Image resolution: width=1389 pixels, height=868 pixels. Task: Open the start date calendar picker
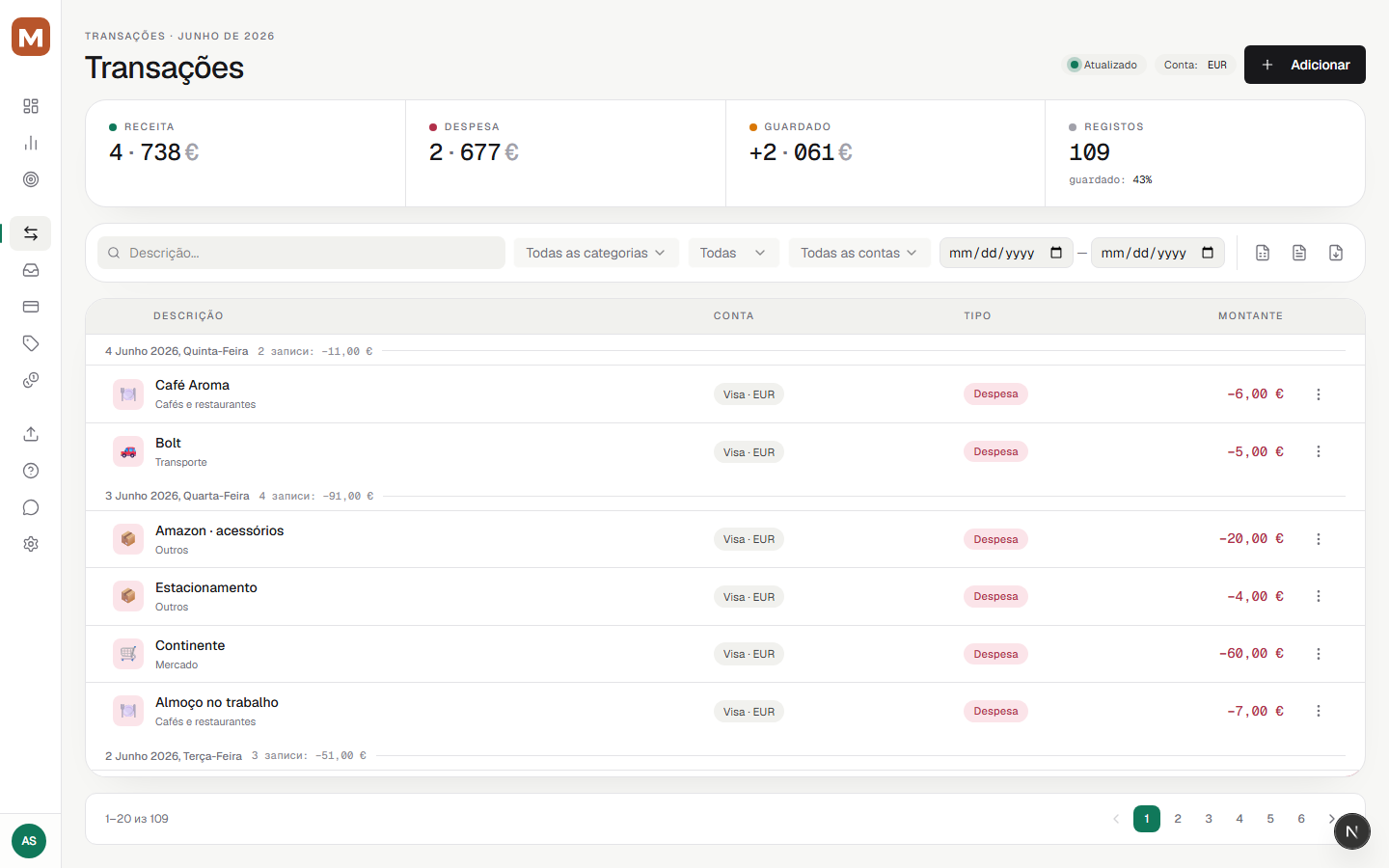point(1056,253)
